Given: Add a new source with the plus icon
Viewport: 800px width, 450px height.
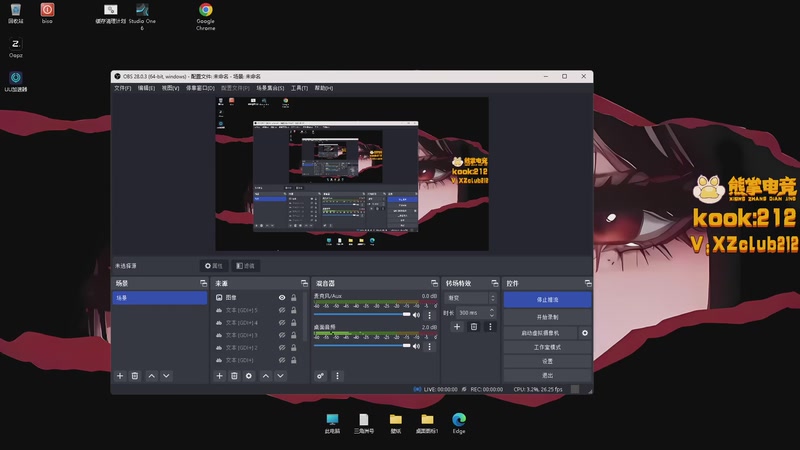Looking at the screenshot, I should 219,376.
